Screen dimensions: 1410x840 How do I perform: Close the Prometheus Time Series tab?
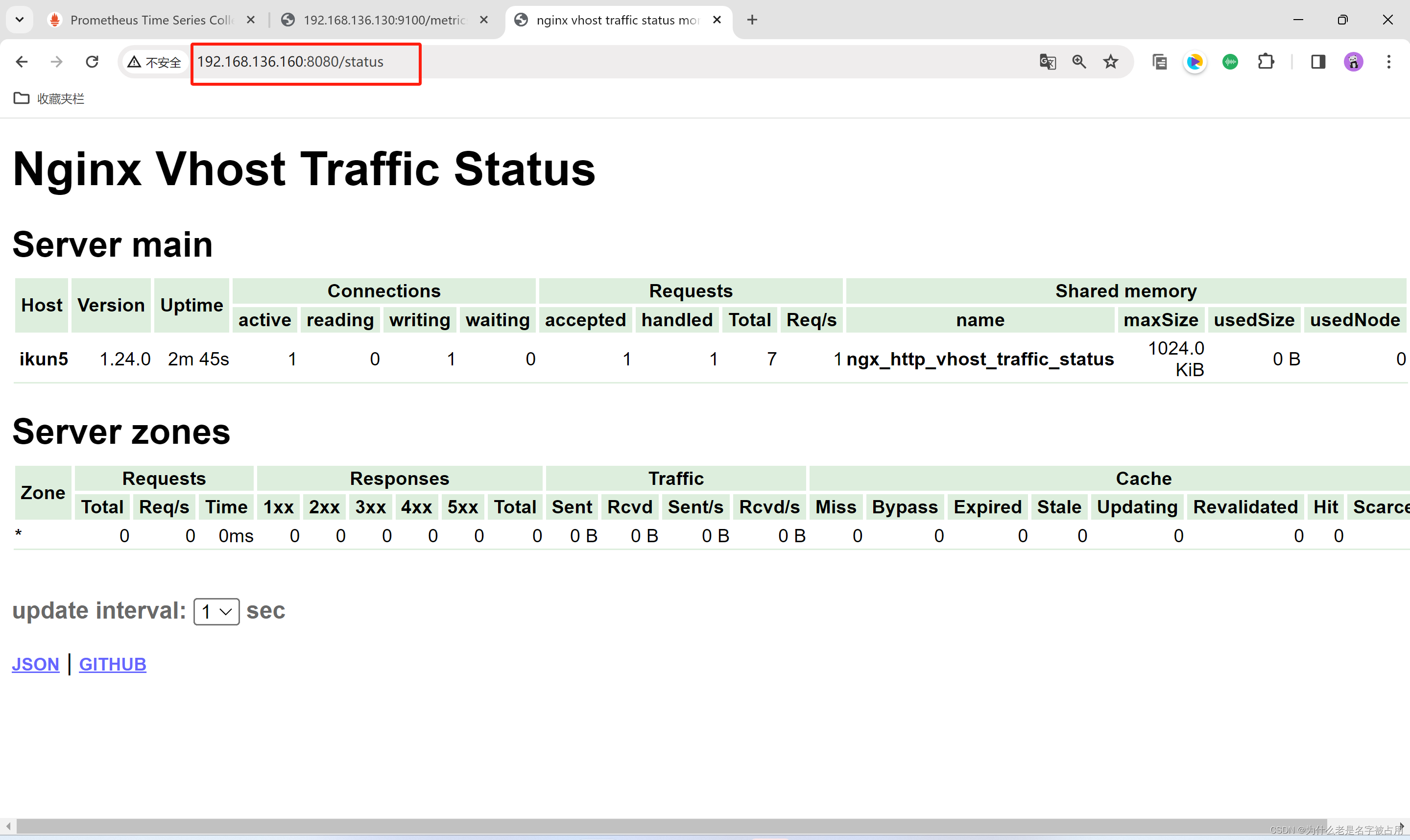pyautogui.click(x=251, y=20)
